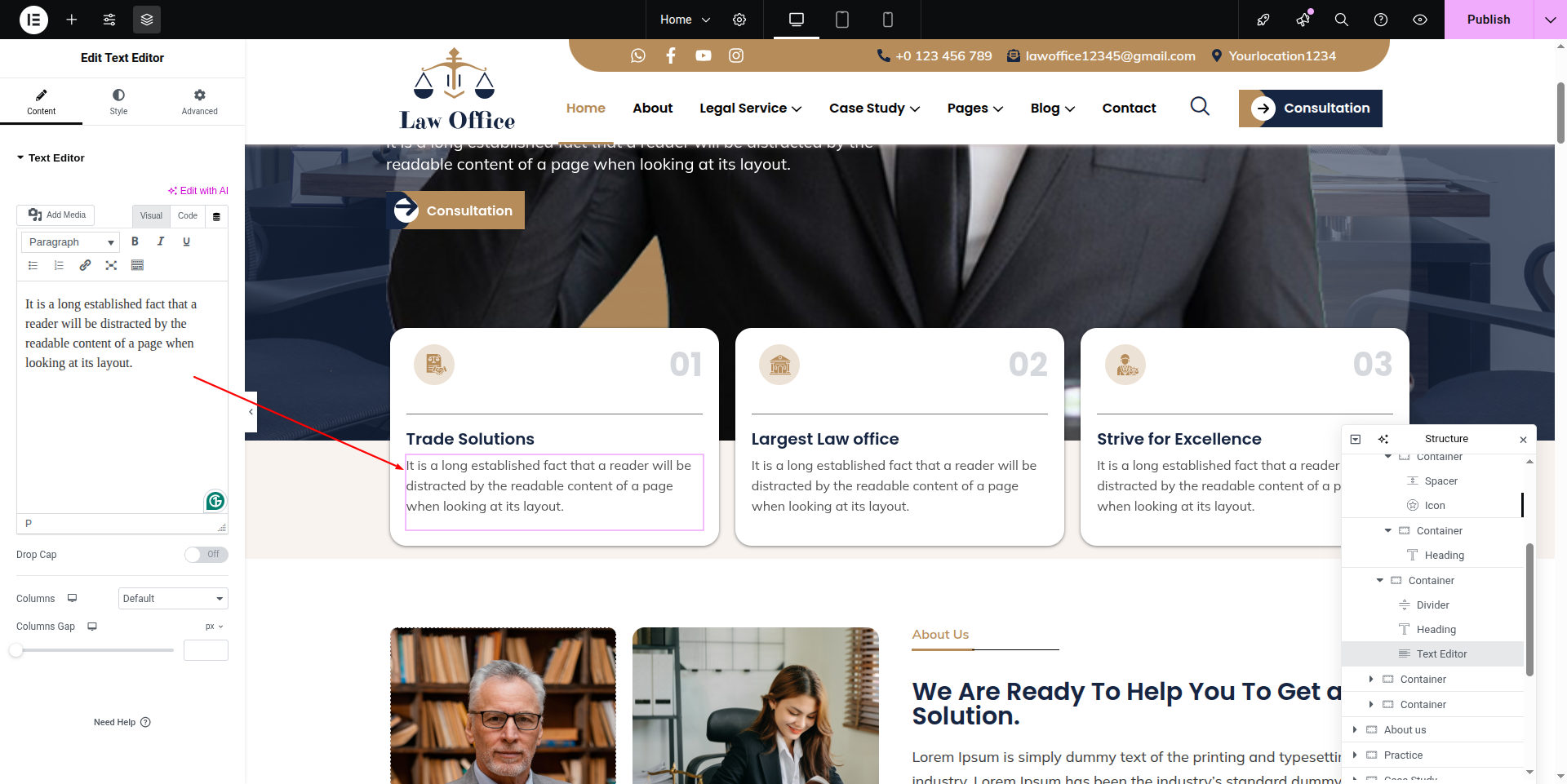Open the Columns Default dropdown
The image size is (1567, 784).
point(173,599)
